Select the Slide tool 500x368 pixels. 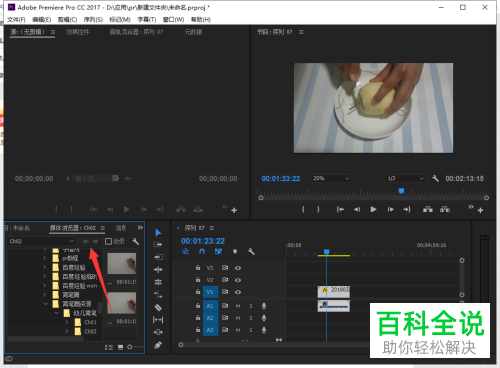(x=158, y=332)
